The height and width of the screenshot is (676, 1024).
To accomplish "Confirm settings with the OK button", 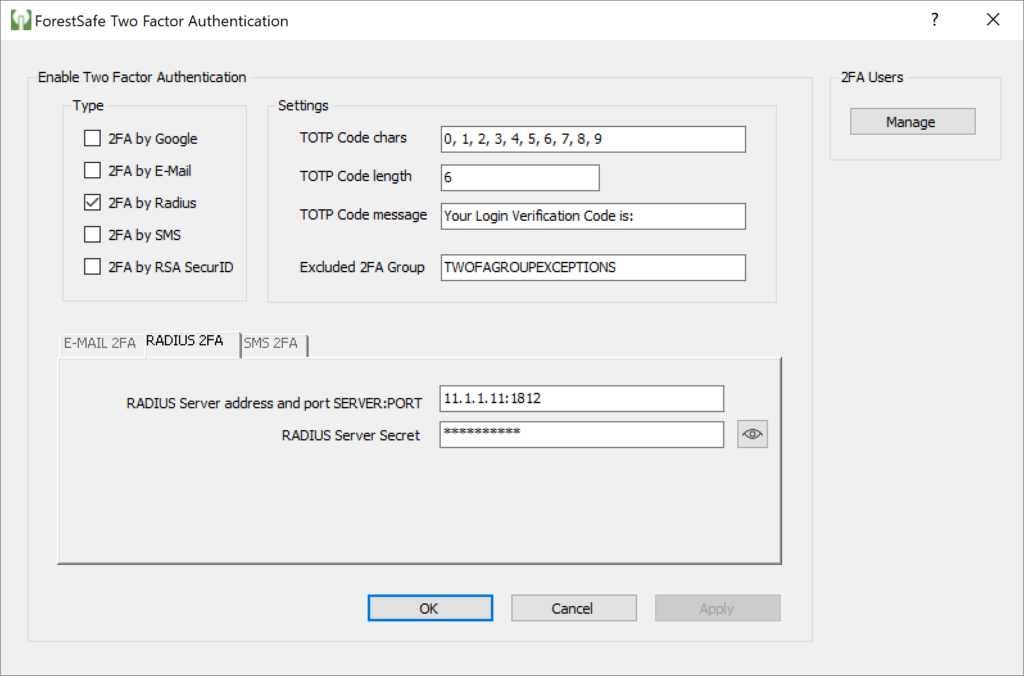I will click(430, 607).
